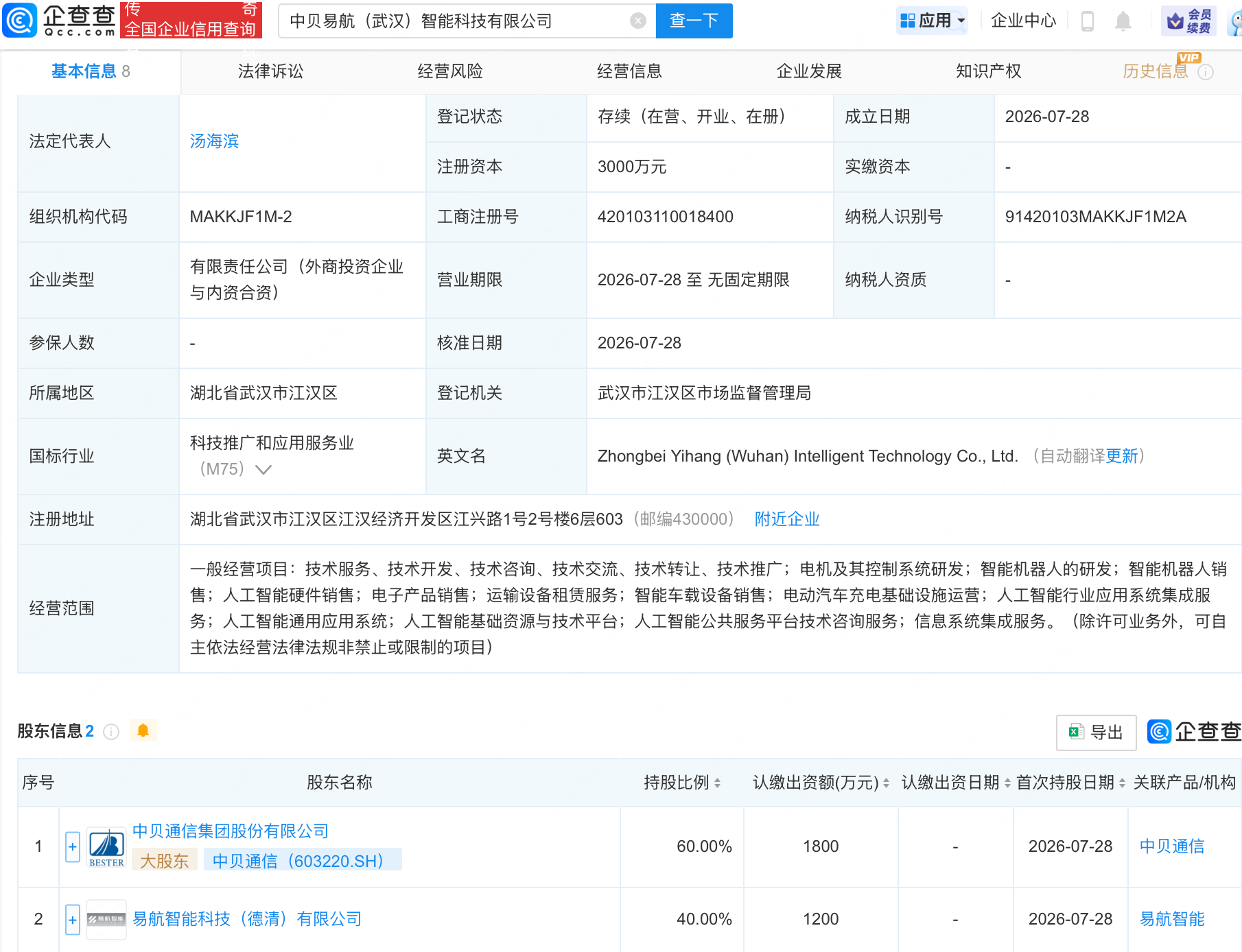The height and width of the screenshot is (952, 1242).
Task: Select organization code MAKKJF1M-2
Action: point(241,217)
